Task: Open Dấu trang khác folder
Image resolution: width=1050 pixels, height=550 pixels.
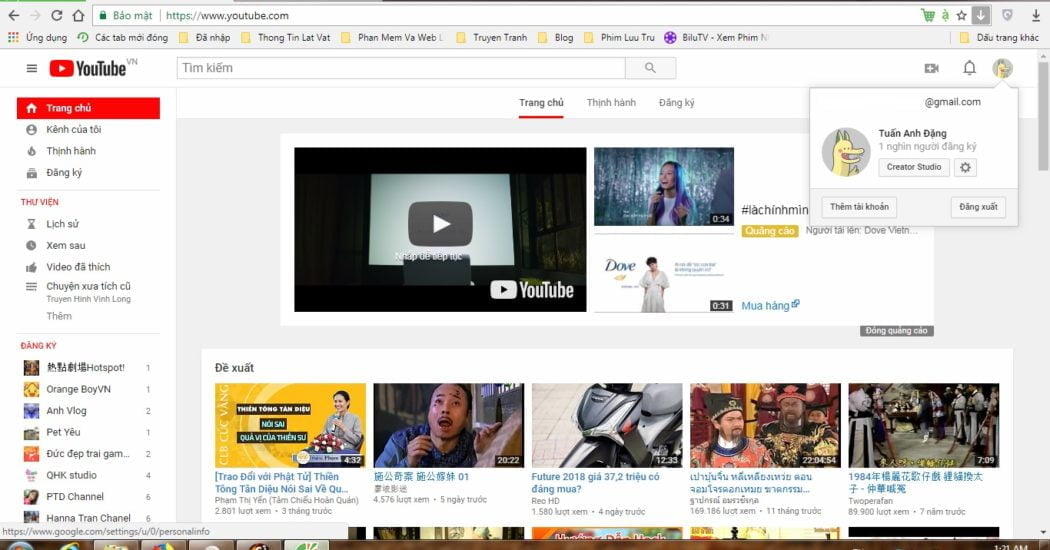Action: click(x=999, y=38)
